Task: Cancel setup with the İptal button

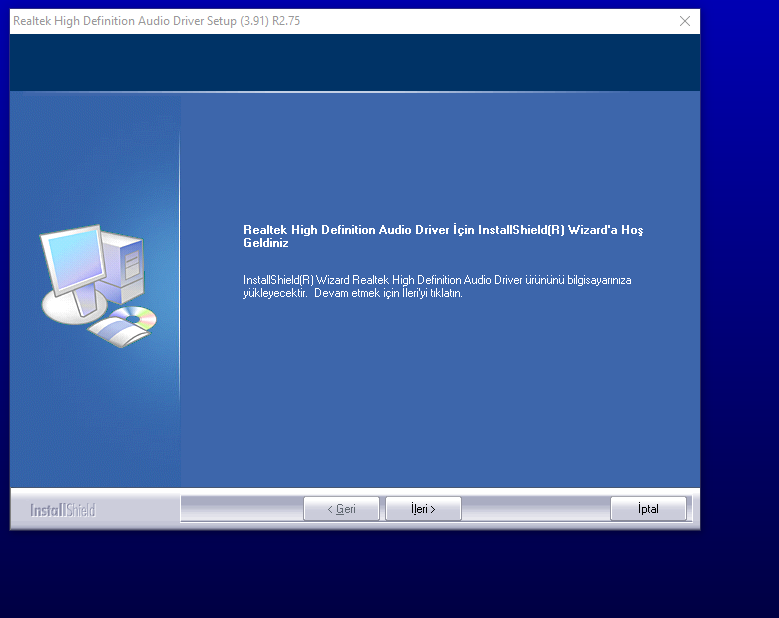Action: click(x=648, y=509)
